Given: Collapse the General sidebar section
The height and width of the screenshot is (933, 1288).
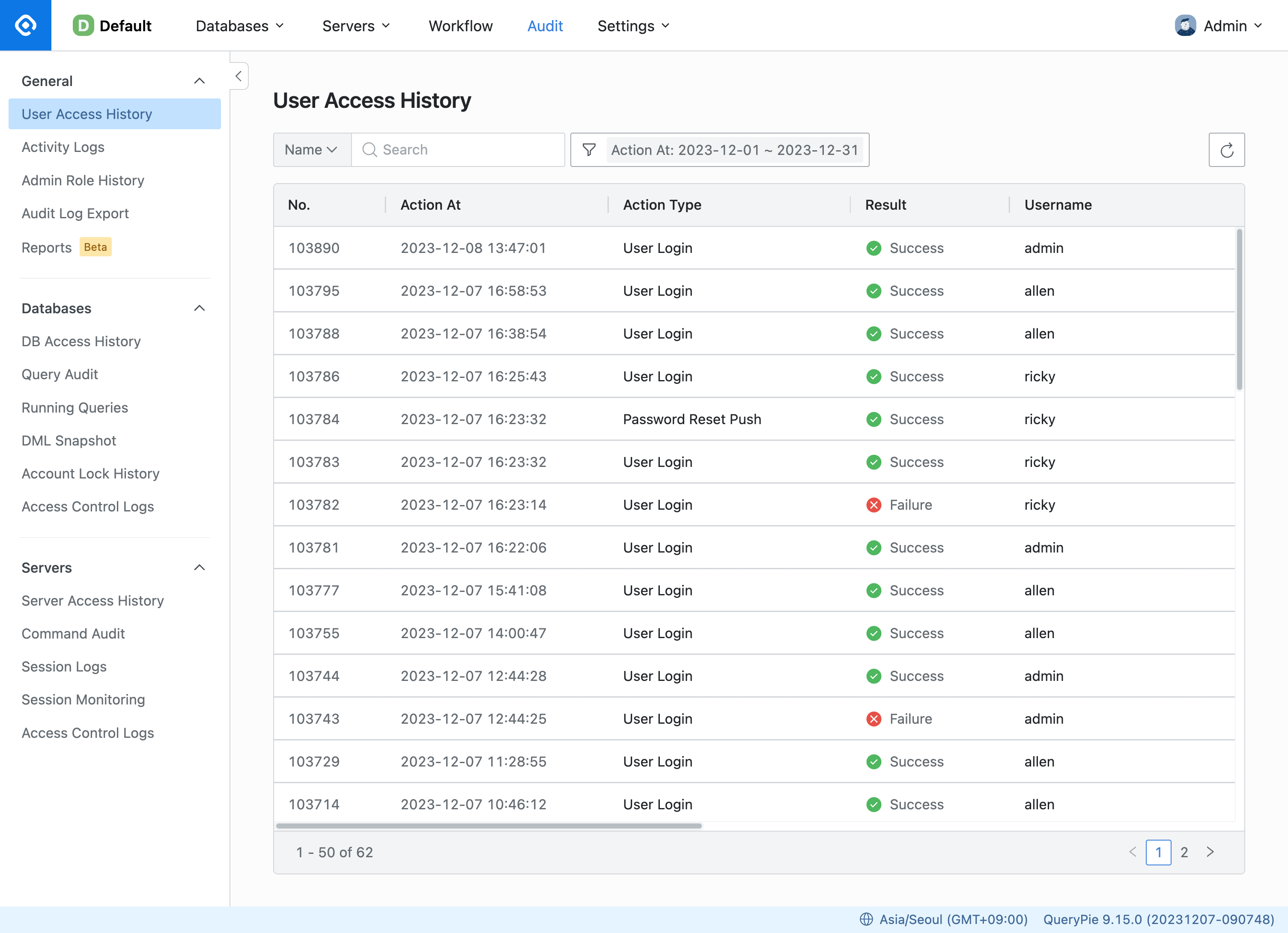Looking at the screenshot, I should 200,81.
